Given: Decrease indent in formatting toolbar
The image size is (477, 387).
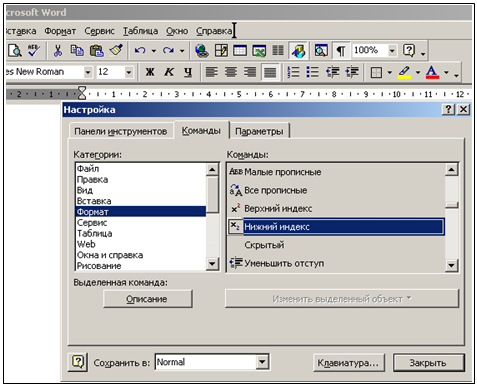Looking at the screenshot, I should tap(332, 72).
